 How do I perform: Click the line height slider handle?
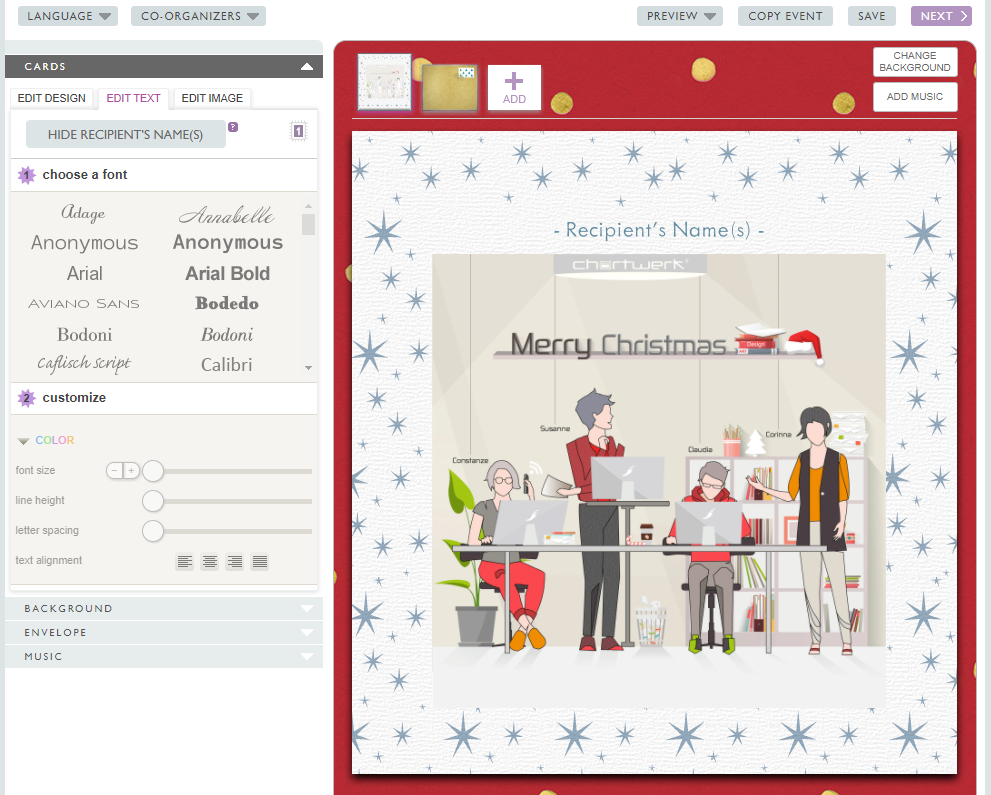tap(153, 501)
